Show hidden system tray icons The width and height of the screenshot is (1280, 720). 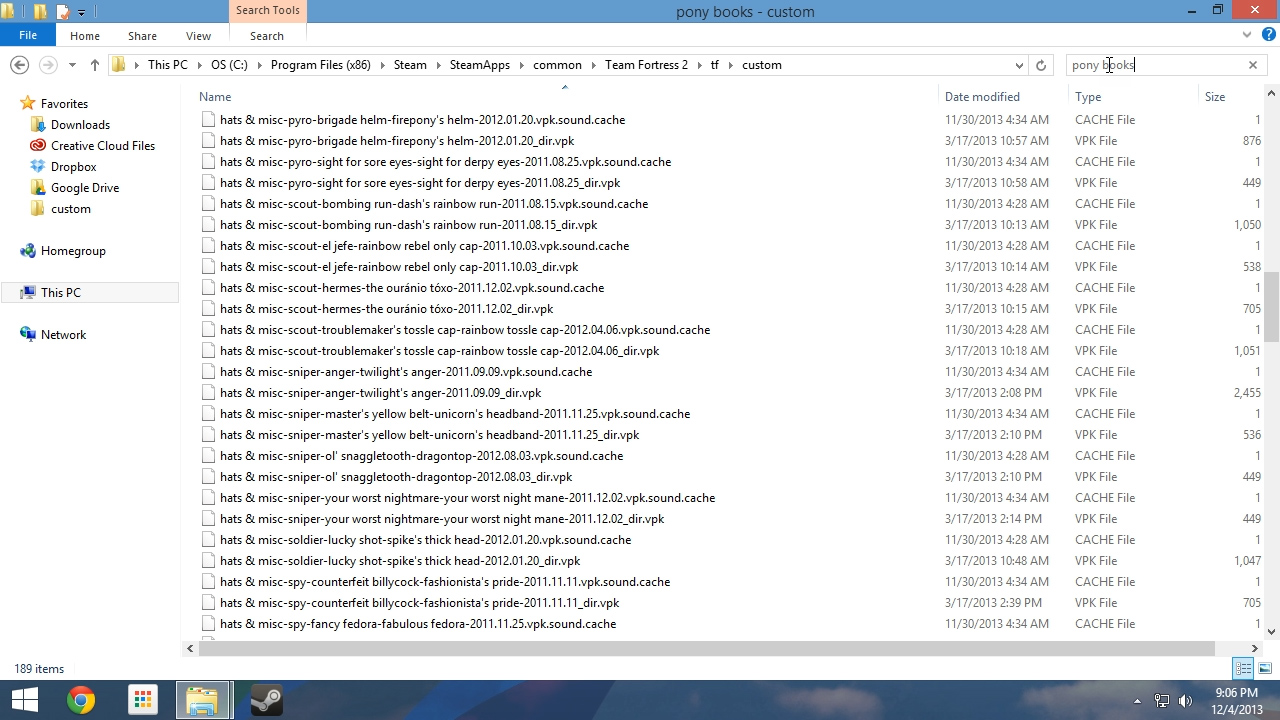[1139, 701]
